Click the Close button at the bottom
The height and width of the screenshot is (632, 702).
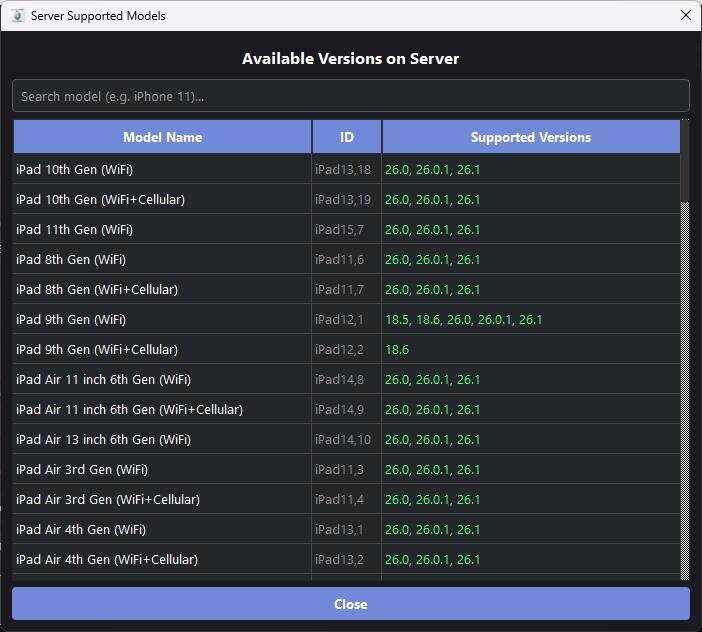(x=351, y=604)
